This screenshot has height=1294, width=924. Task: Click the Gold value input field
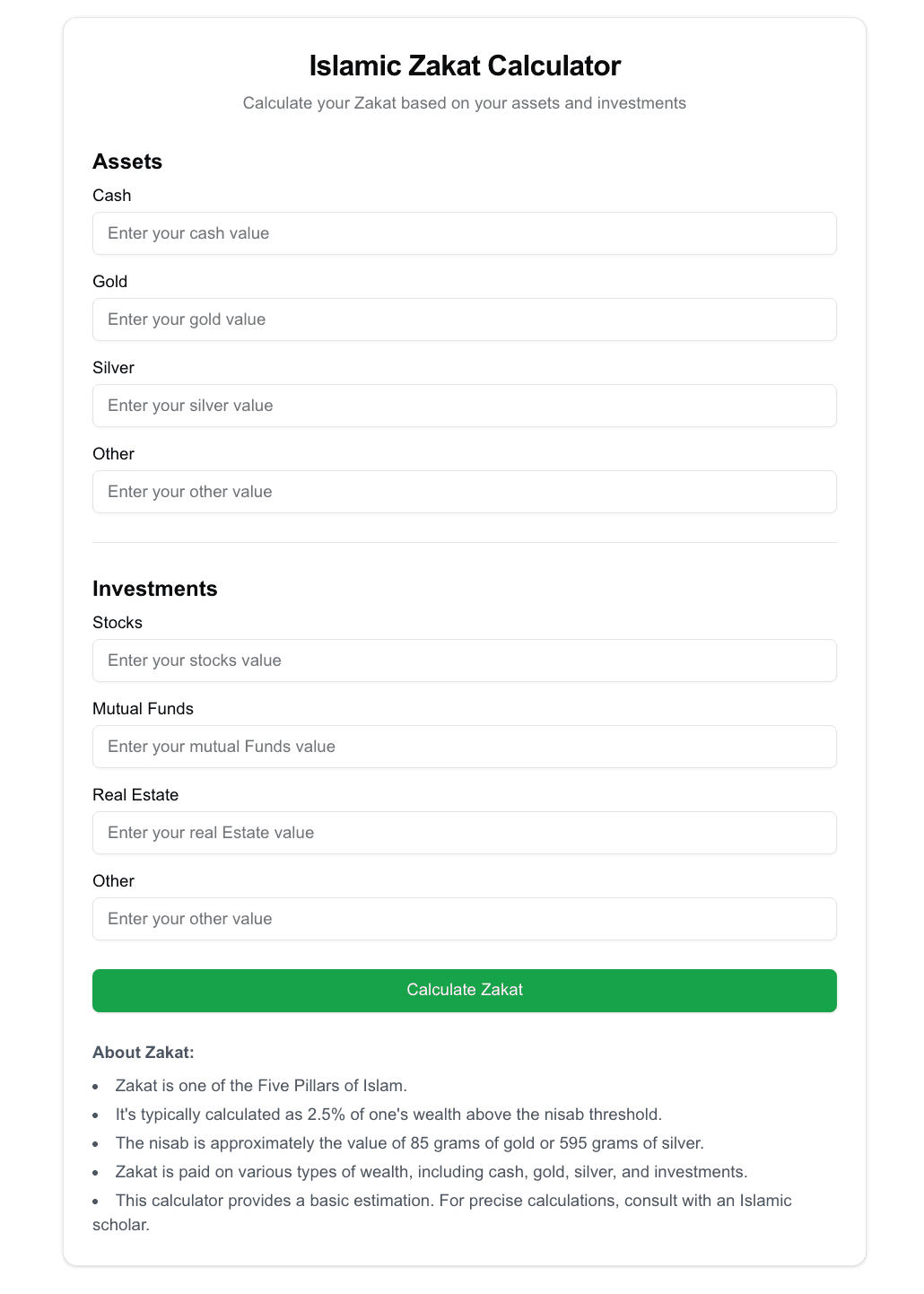(464, 319)
